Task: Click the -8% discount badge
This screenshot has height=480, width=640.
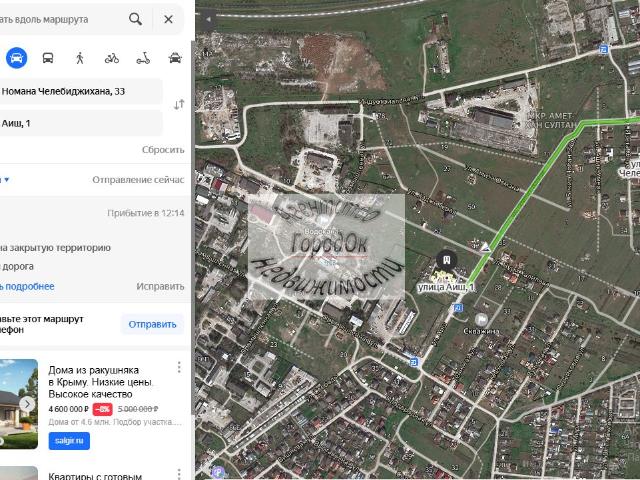Action: point(102,409)
